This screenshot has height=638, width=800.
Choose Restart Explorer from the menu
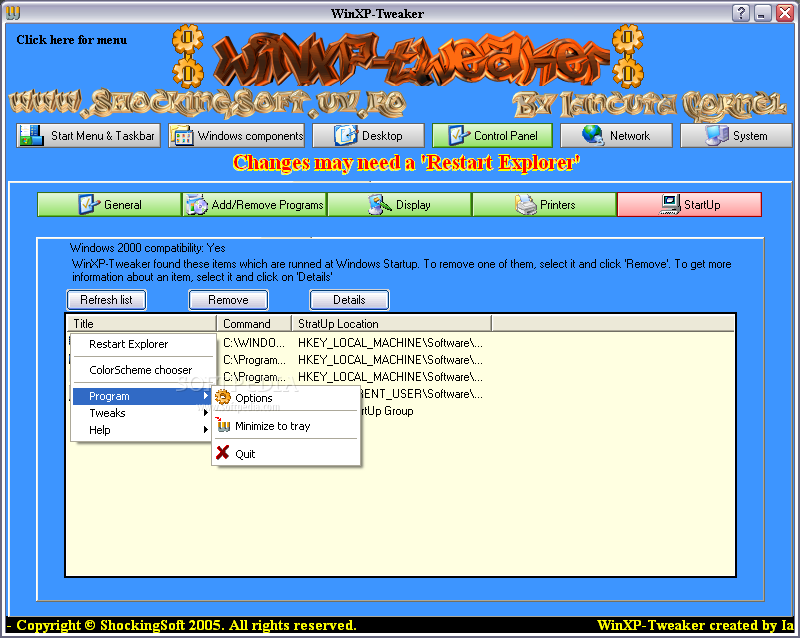coord(141,344)
